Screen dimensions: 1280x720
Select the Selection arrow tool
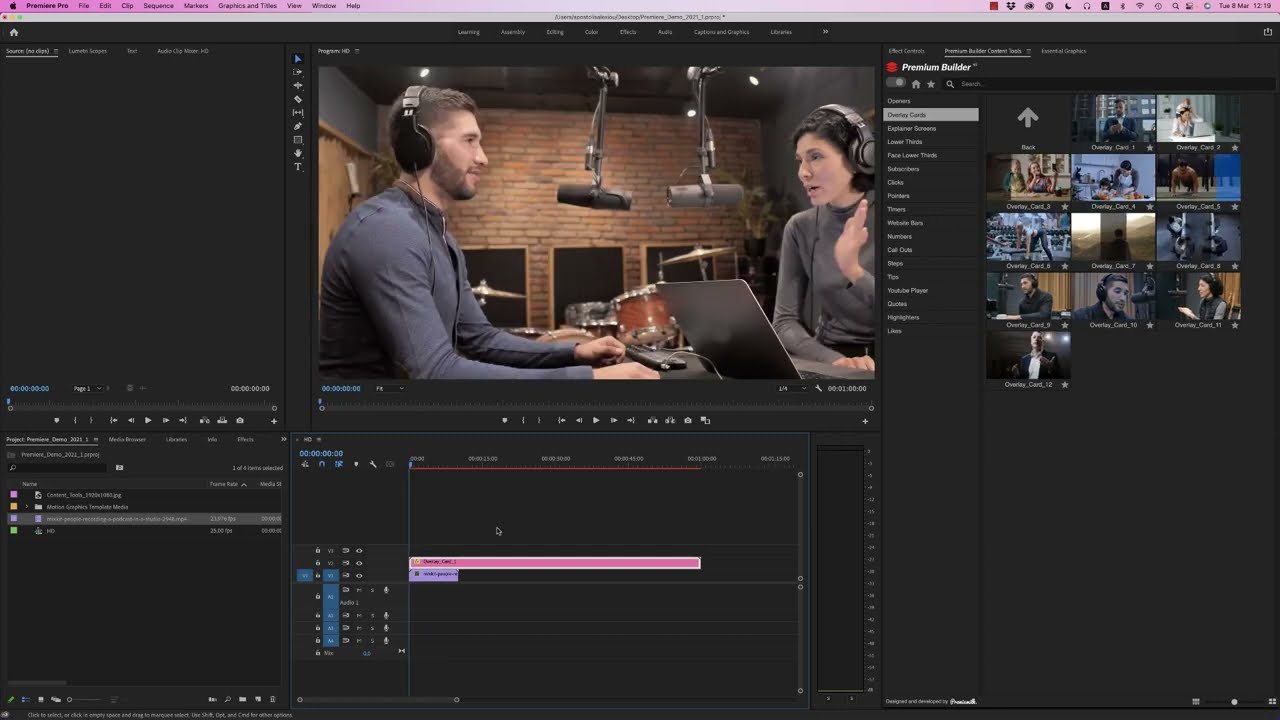[297, 59]
